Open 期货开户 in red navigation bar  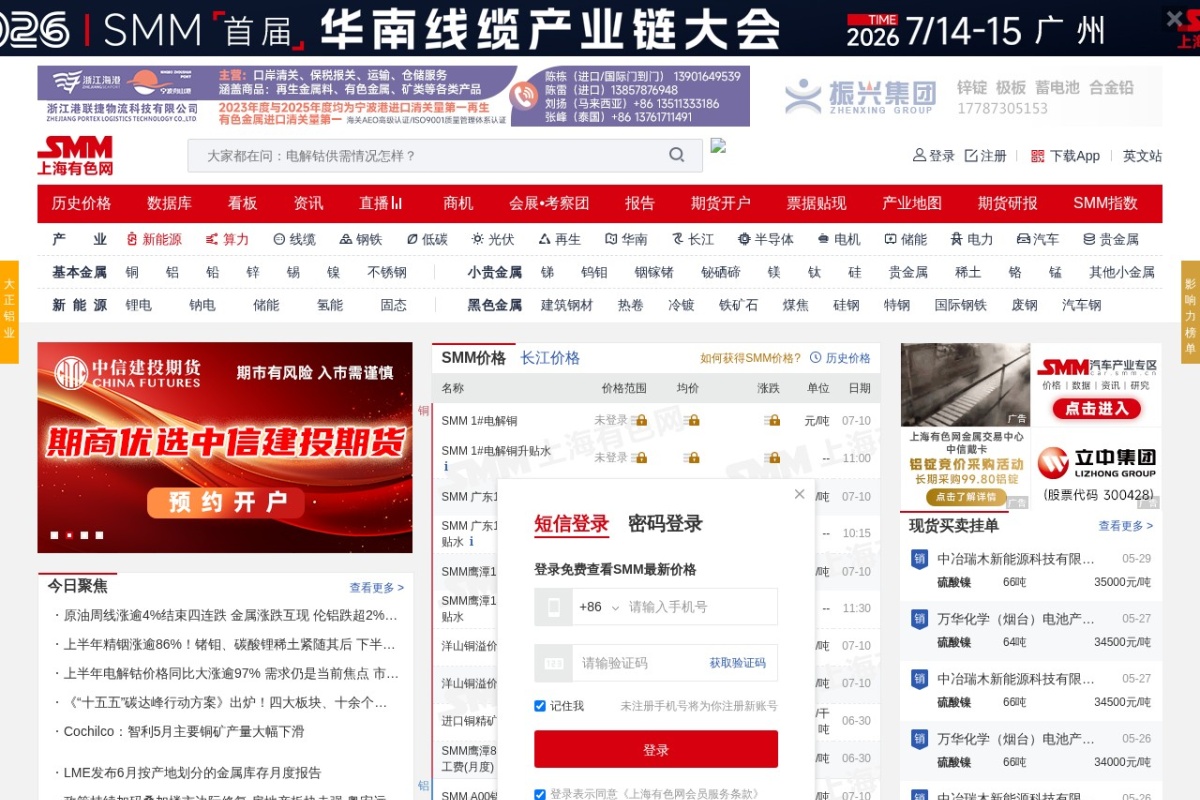[720, 203]
